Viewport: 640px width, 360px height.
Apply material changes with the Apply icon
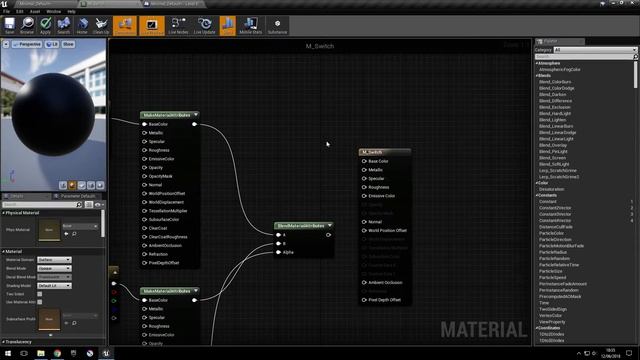pyautogui.click(x=45, y=25)
